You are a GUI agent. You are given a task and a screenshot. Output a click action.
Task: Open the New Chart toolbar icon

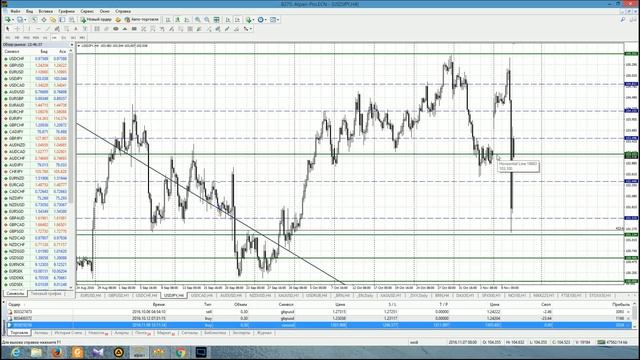pos(7,20)
